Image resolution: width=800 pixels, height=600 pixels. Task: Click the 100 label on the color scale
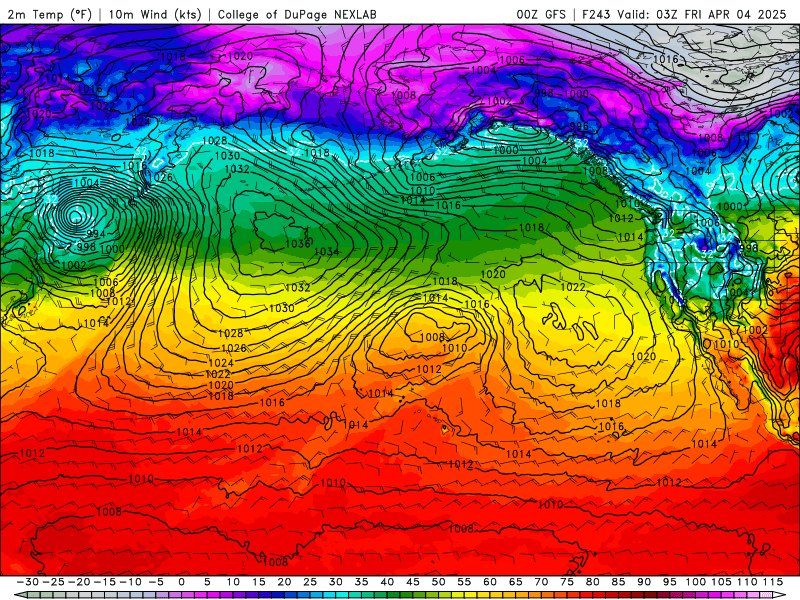tap(695, 582)
